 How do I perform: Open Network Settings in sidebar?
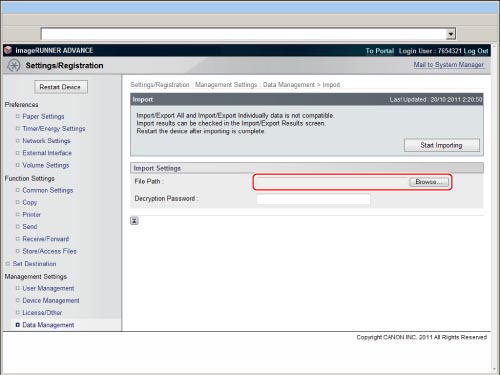point(46,141)
